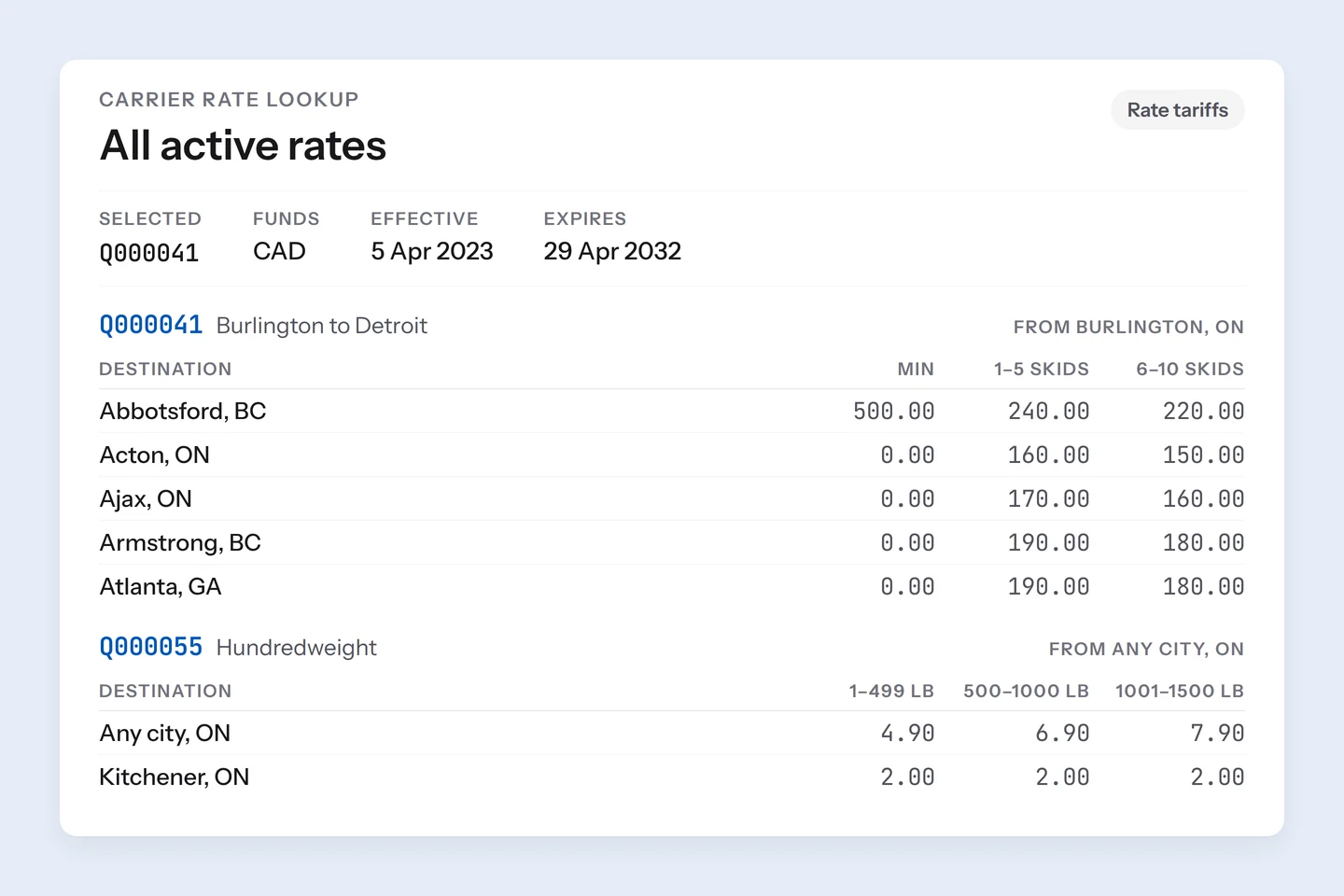
Task: Click the effective date 5 Apr 2023
Action: tap(432, 252)
